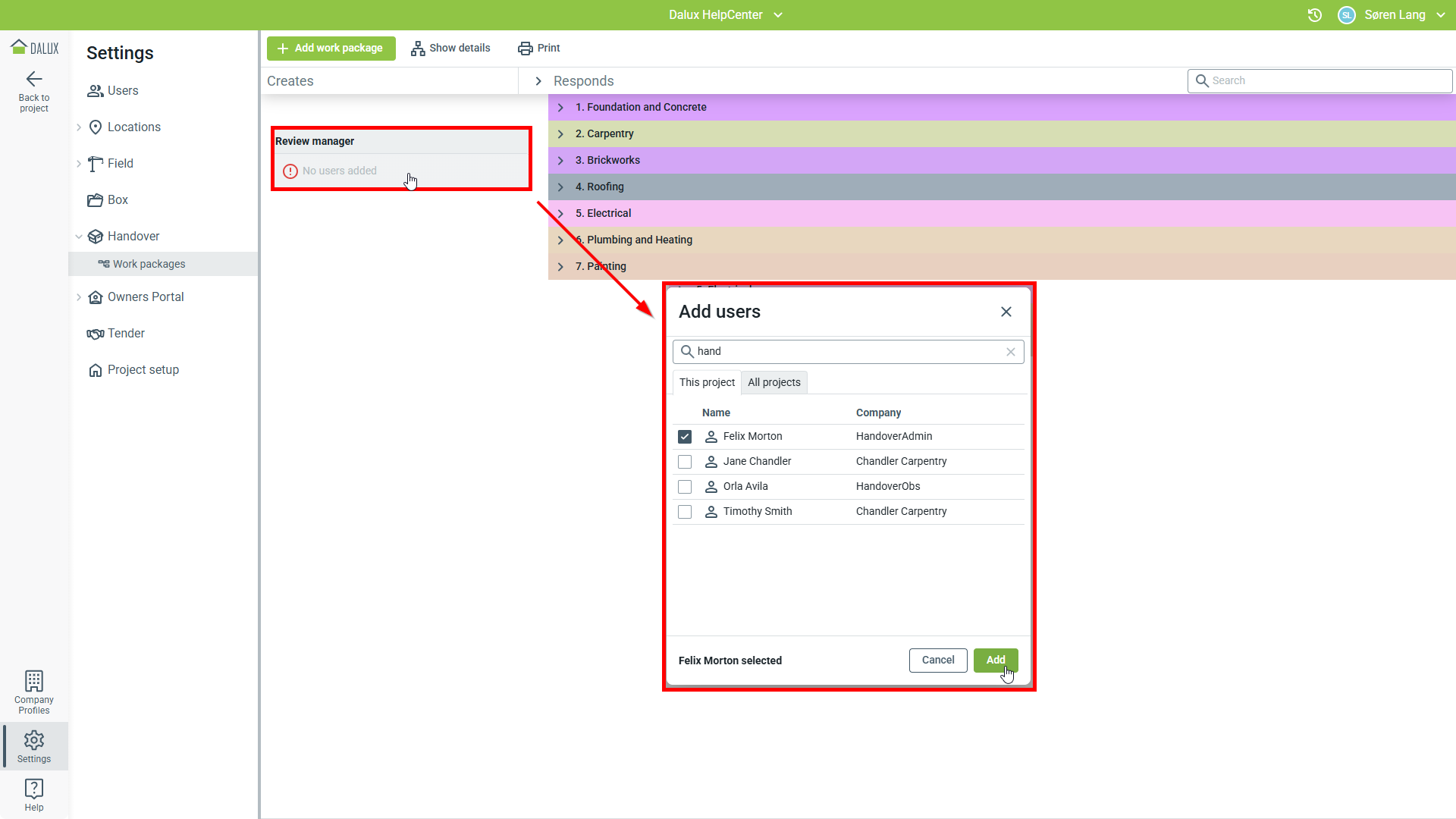Select the Work packages menu item
Screen dimensions: 1456x819
click(x=149, y=264)
